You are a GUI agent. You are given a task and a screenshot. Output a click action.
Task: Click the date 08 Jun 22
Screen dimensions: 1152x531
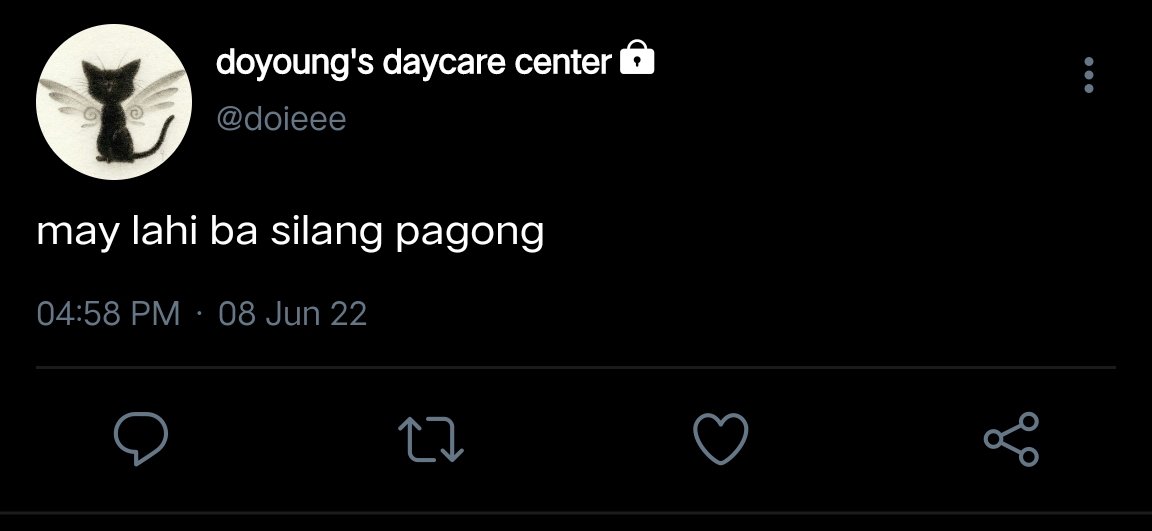pos(292,314)
